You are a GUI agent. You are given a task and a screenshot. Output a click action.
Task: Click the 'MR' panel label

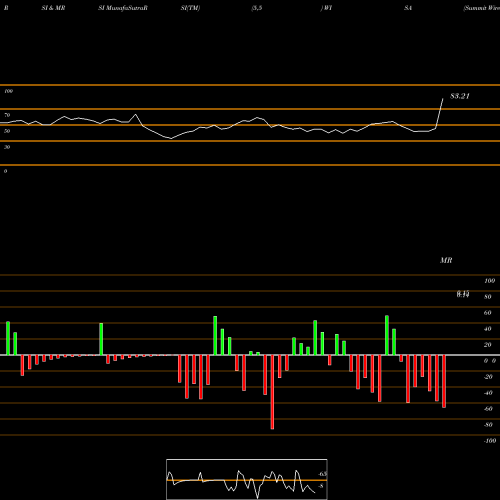[446, 260]
